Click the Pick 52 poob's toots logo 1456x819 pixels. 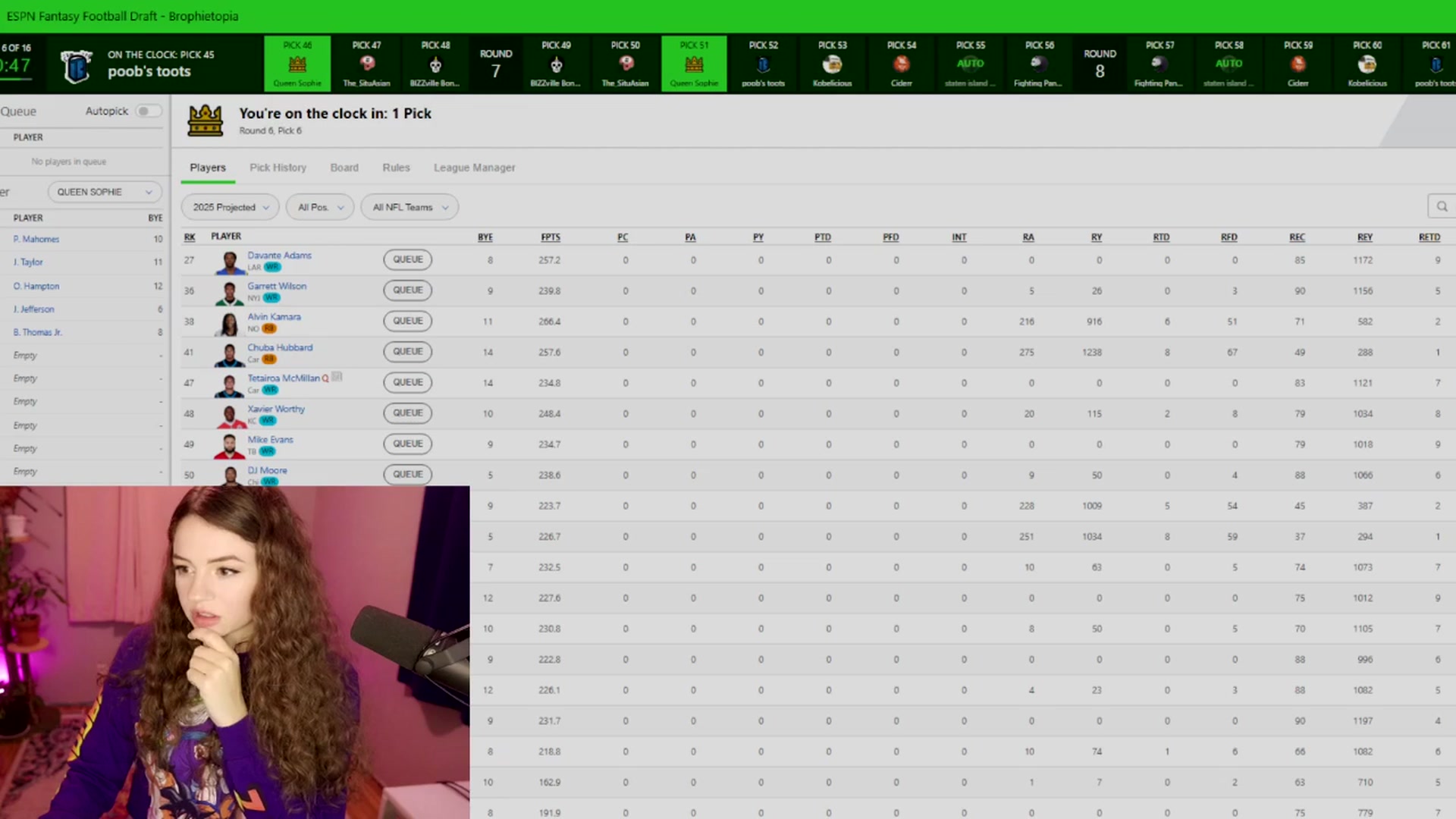(764, 64)
